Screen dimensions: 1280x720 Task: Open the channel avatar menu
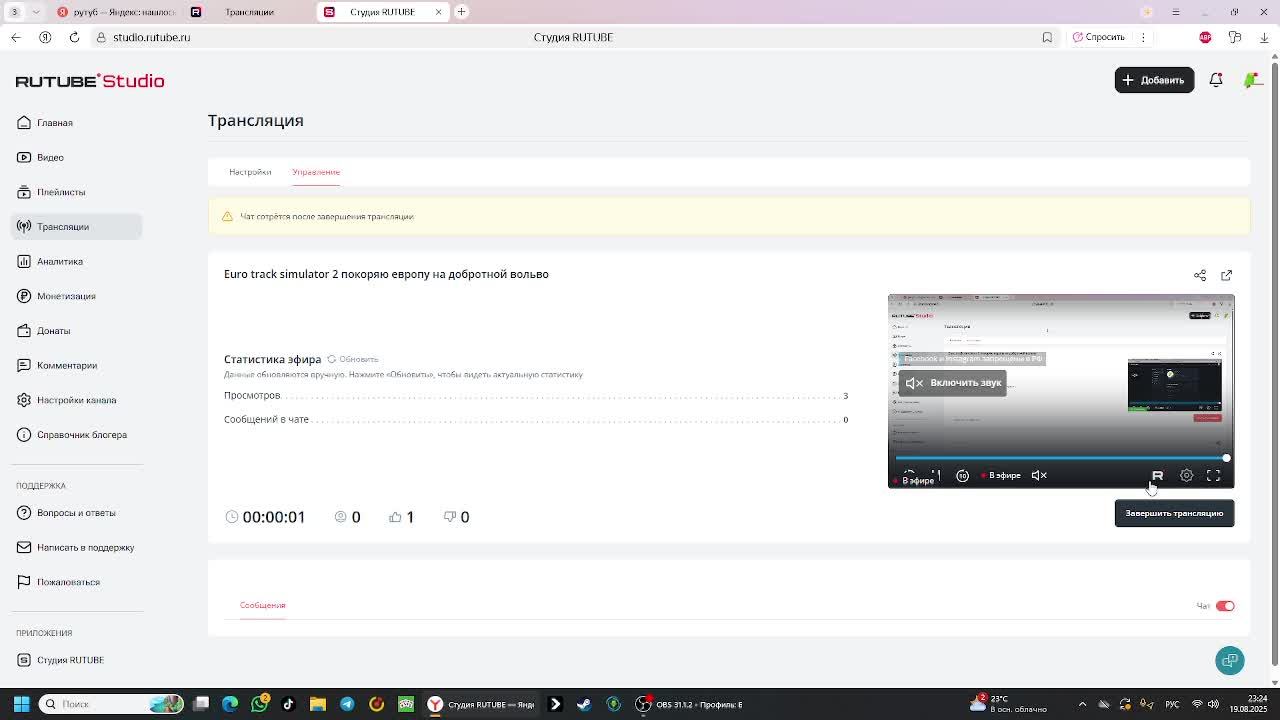[1251, 80]
